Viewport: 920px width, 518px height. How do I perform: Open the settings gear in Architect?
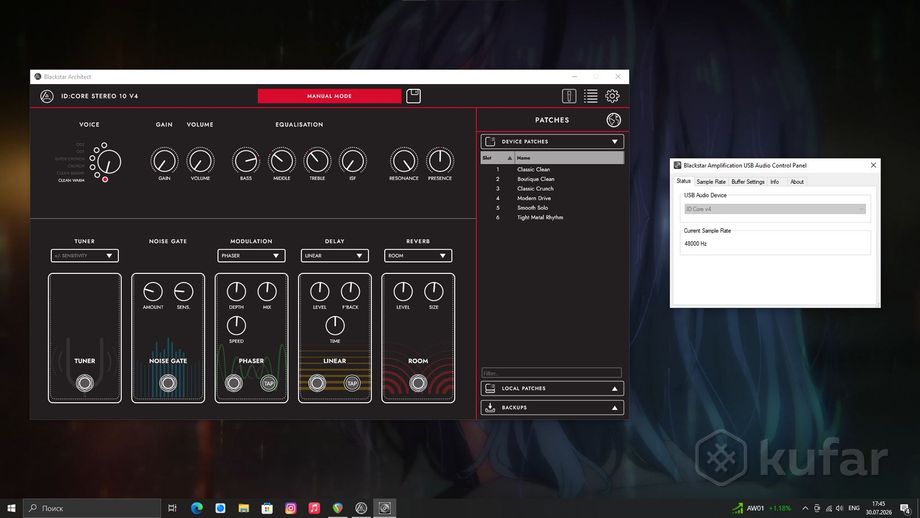(612, 96)
